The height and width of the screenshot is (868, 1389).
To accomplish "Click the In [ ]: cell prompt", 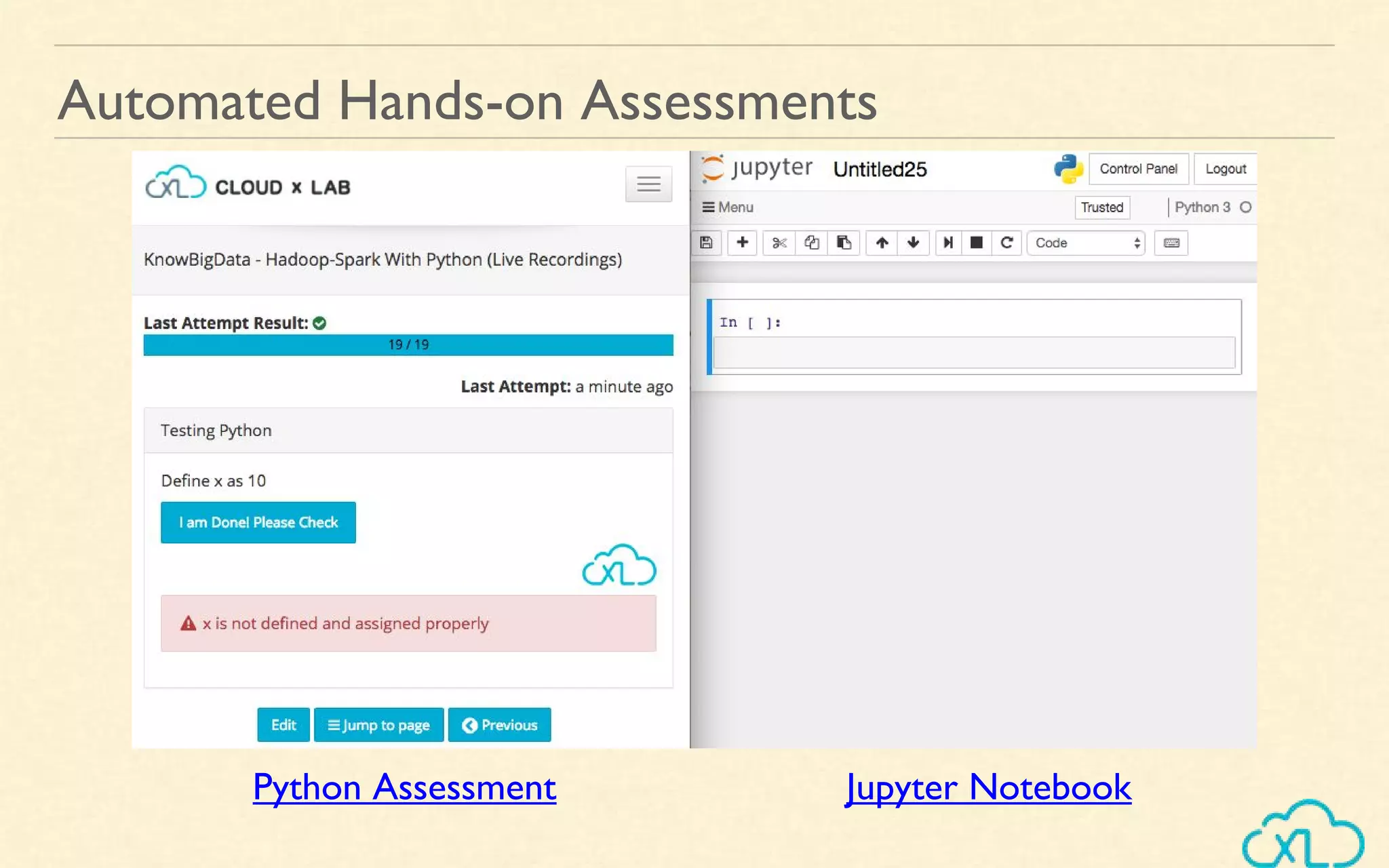I will (x=750, y=323).
